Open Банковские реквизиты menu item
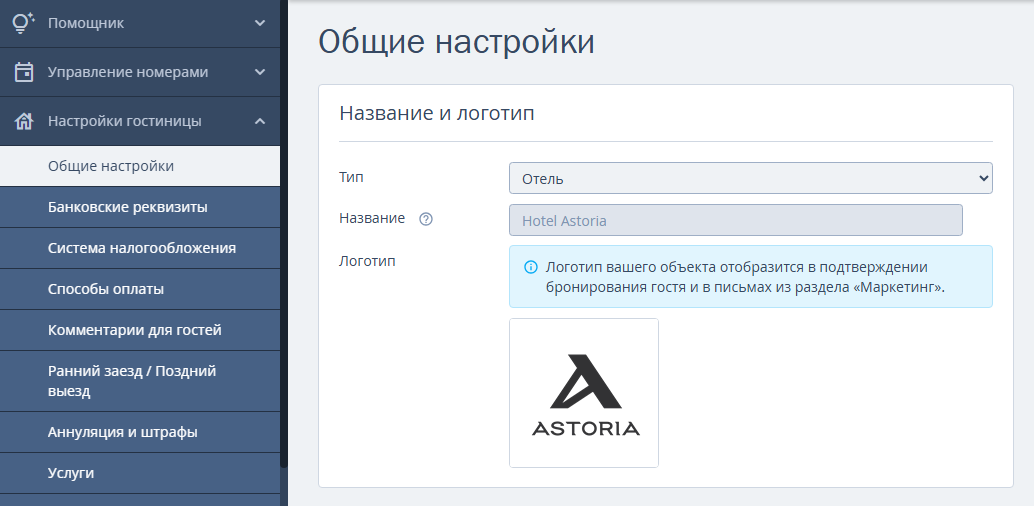 click(x=128, y=207)
